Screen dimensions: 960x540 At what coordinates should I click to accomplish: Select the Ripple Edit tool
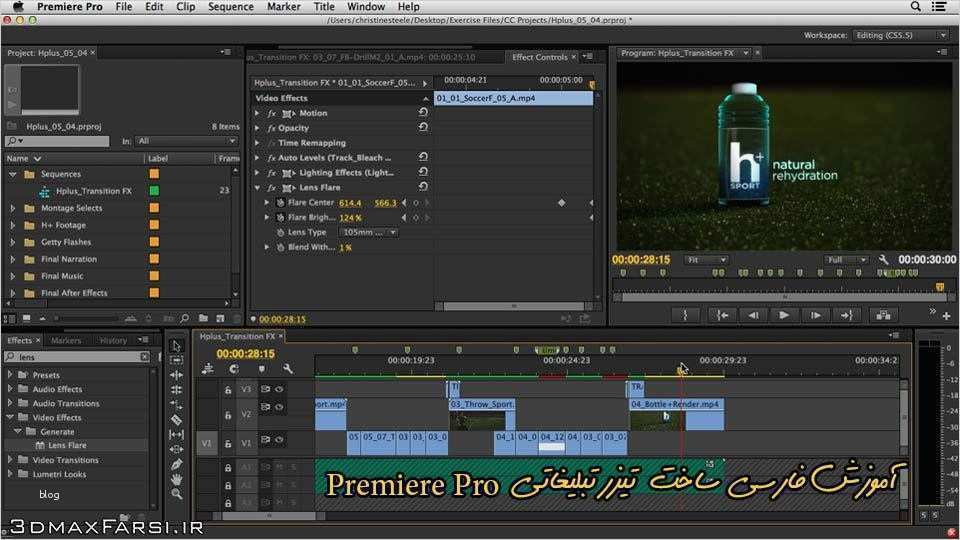(176, 375)
